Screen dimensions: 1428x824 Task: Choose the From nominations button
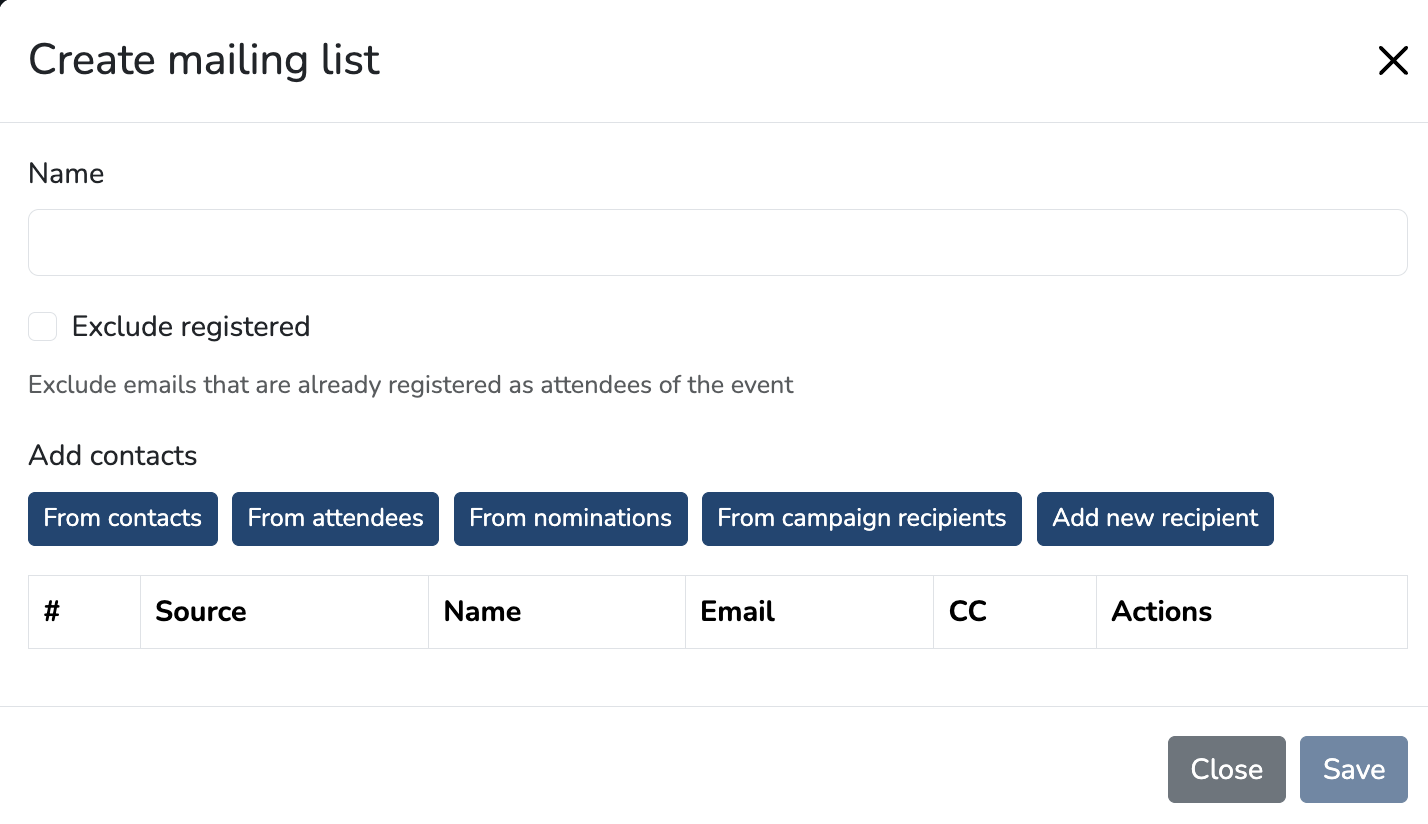pyautogui.click(x=570, y=518)
